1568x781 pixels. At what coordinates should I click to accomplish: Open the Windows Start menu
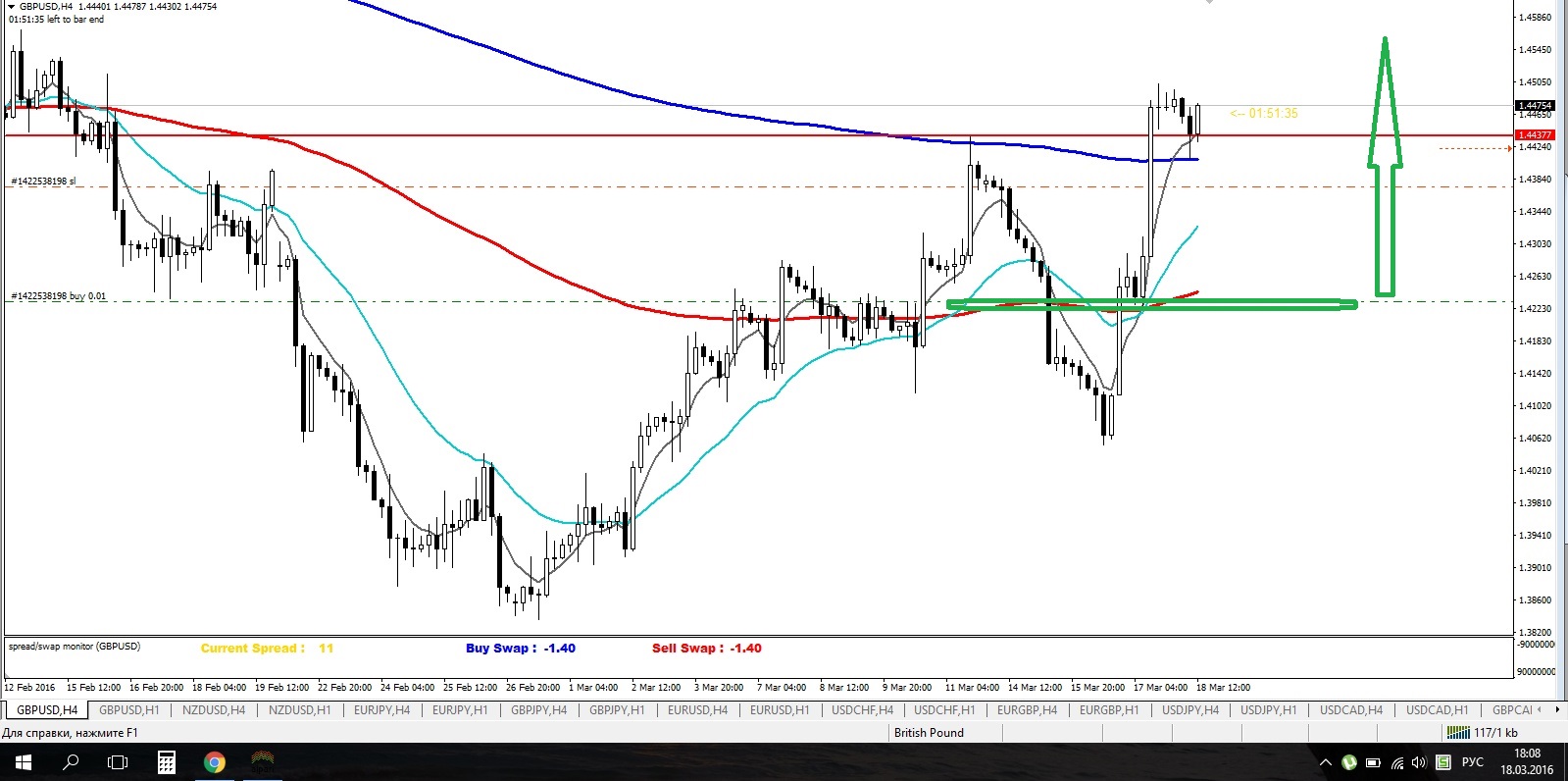pos(23,761)
